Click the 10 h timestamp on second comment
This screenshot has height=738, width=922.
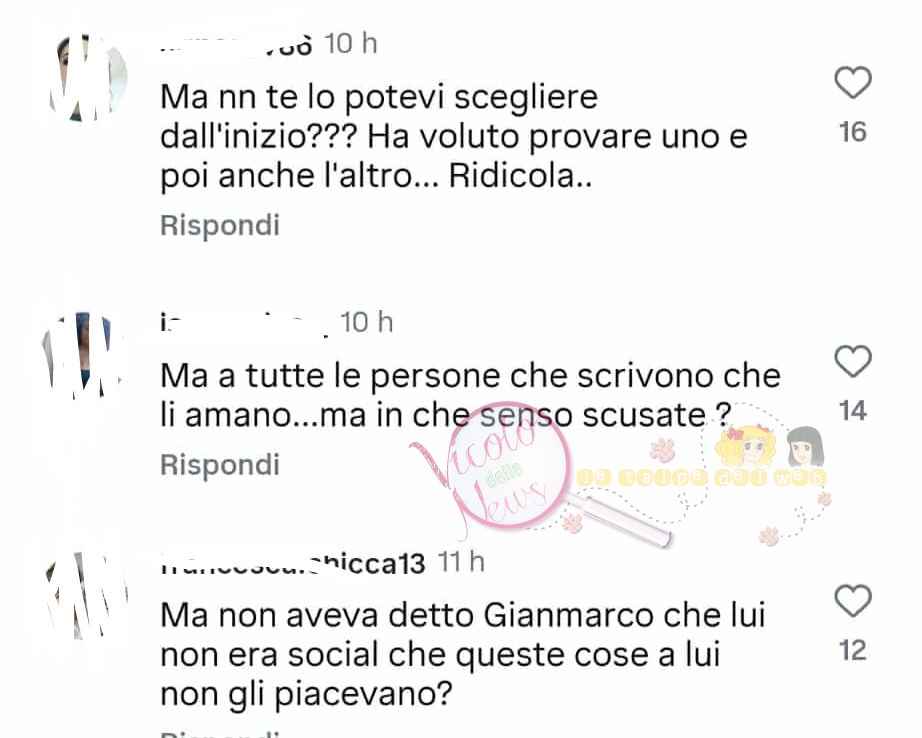point(366,323)
